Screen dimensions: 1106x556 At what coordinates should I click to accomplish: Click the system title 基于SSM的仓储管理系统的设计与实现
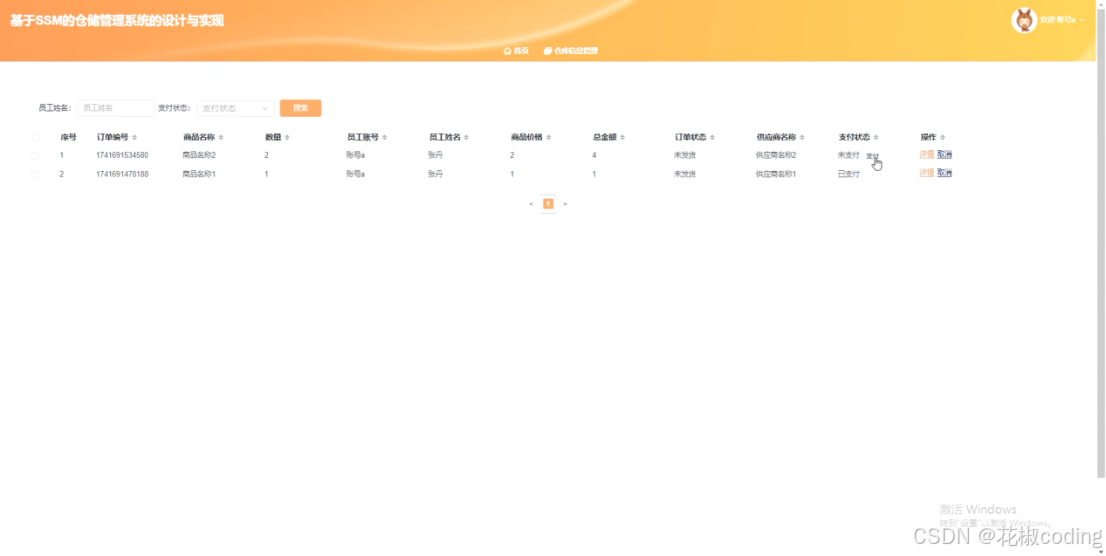click(x=117, y=21)
